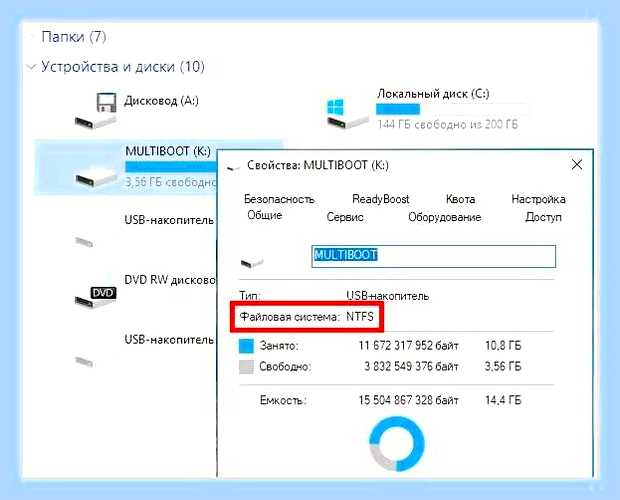Click the 14,4 ГБ capacity size
The height and width of the screenshot is (500, 620).
[x=503, y=400]
